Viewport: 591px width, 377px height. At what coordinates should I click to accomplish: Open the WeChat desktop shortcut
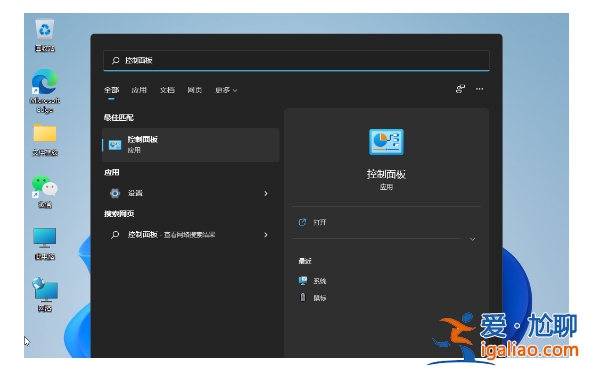[44, 191]
